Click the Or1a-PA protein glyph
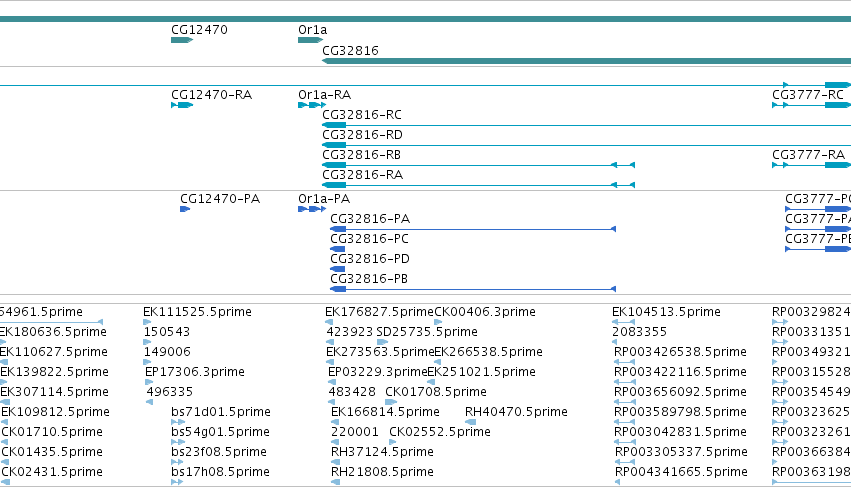This screenshot has width=851, height=487. 312,209
